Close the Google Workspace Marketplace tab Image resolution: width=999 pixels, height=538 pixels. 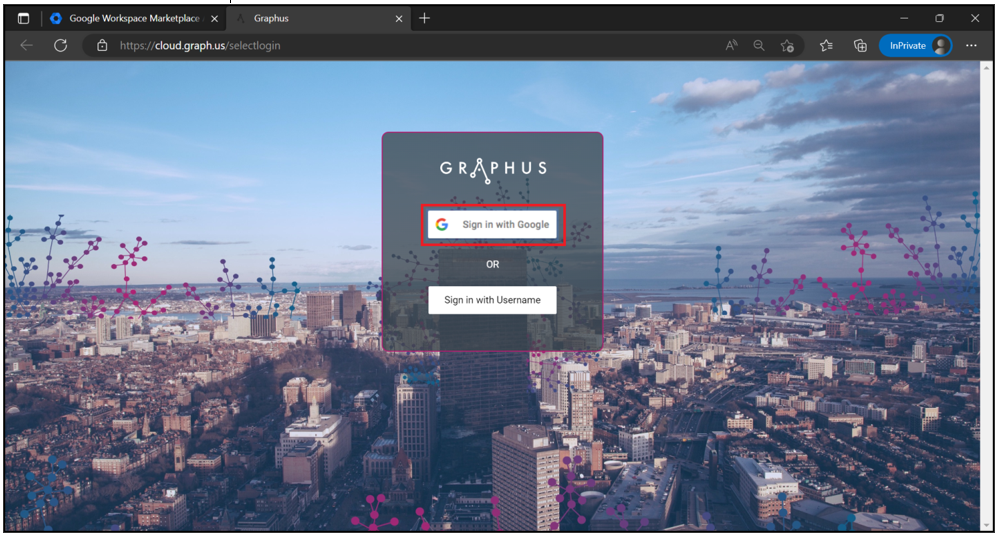pyautogui.click(x=215, y=18)
